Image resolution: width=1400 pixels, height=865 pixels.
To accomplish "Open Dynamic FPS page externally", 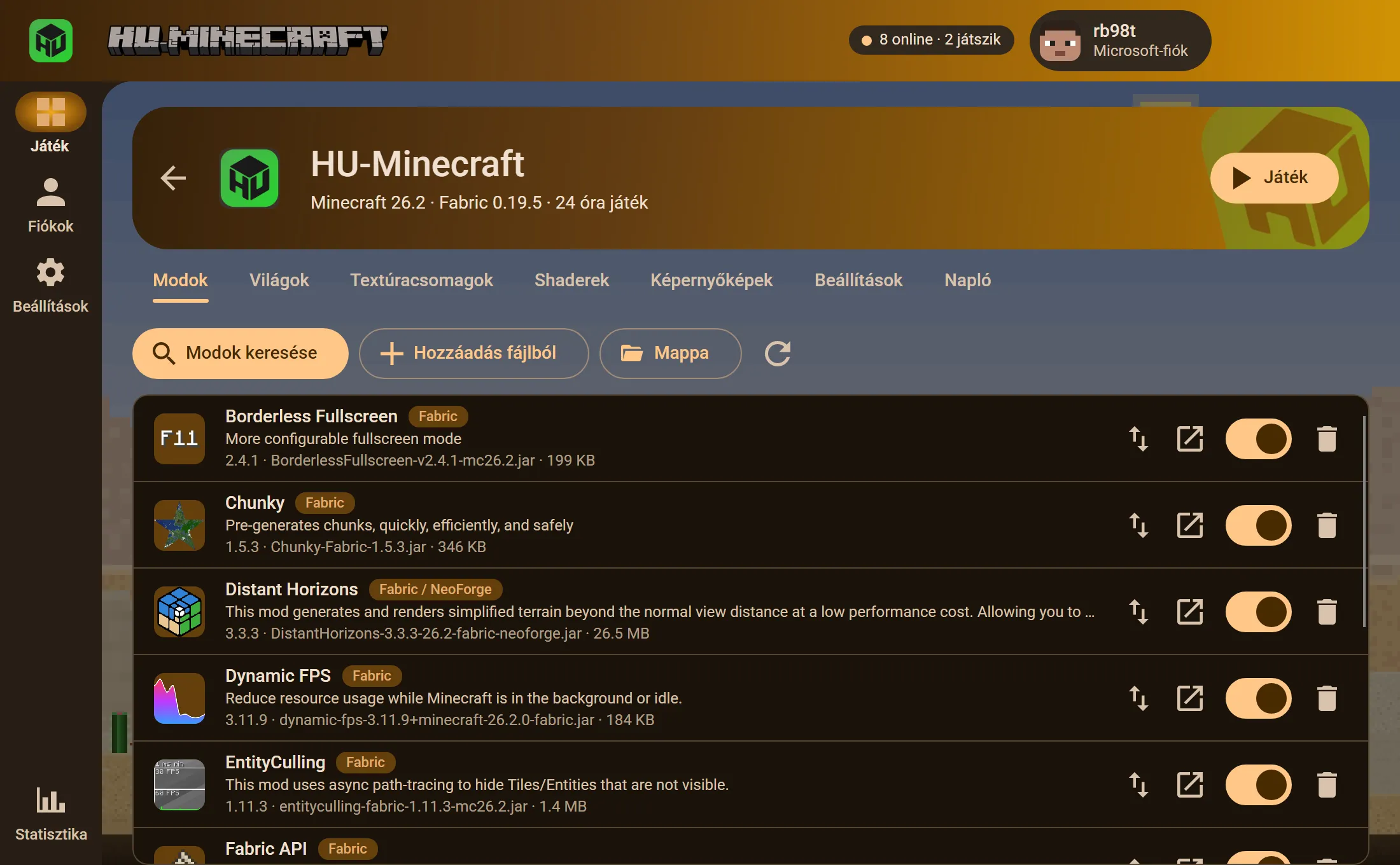I will [x=1190, y=698].
